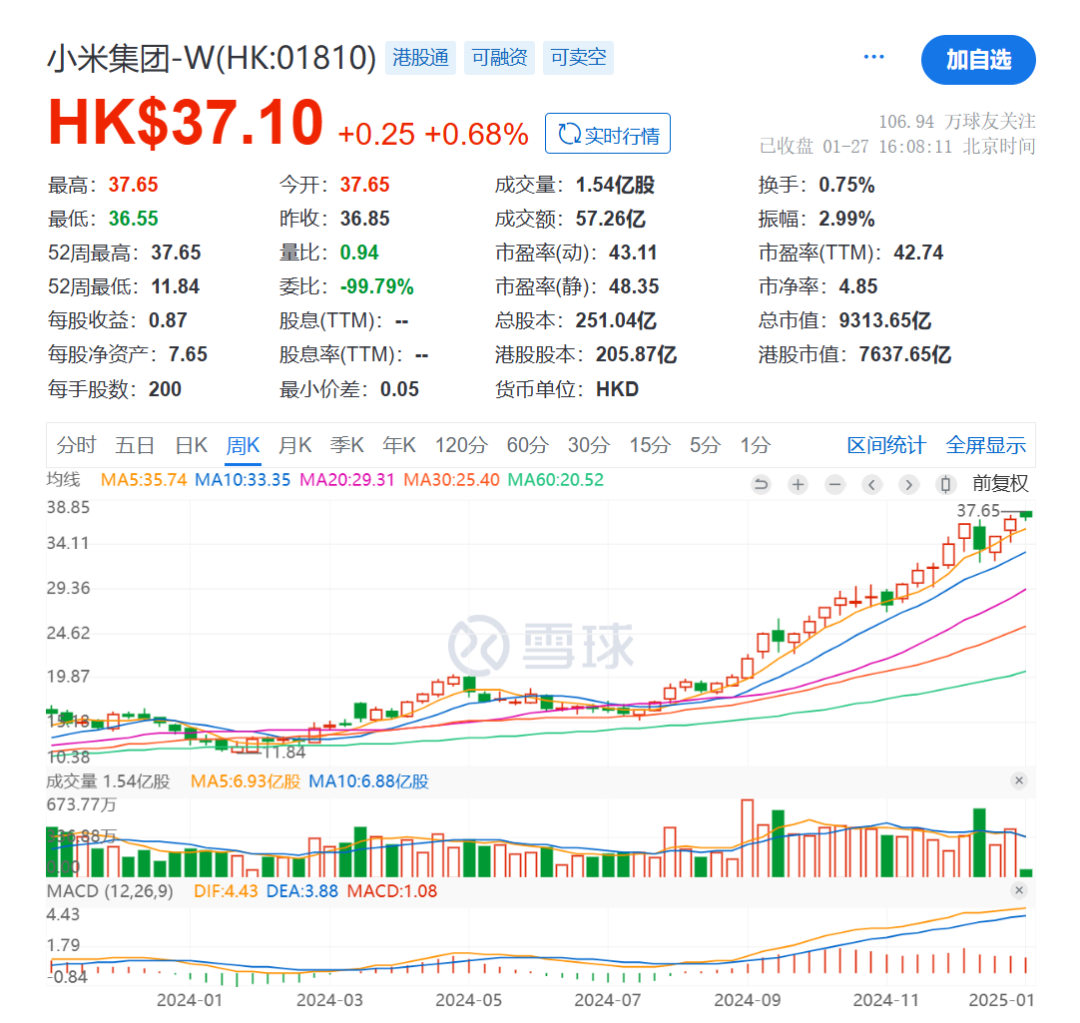This screenshot has height=1023, width=1080.
Task: Open the 前复权 adjustment dropdown
Action: pyautogui.click(x=1000, y=484)
